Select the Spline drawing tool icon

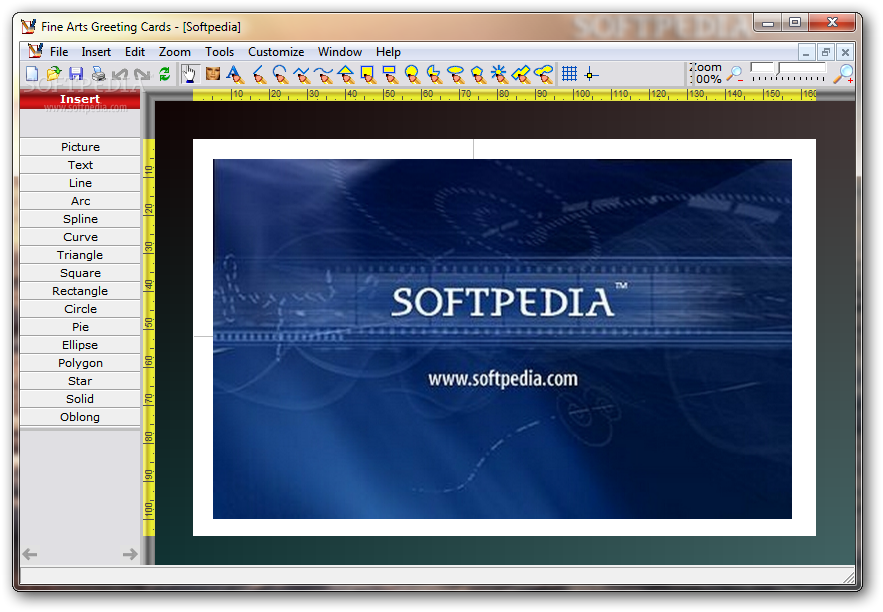(302, 74)
